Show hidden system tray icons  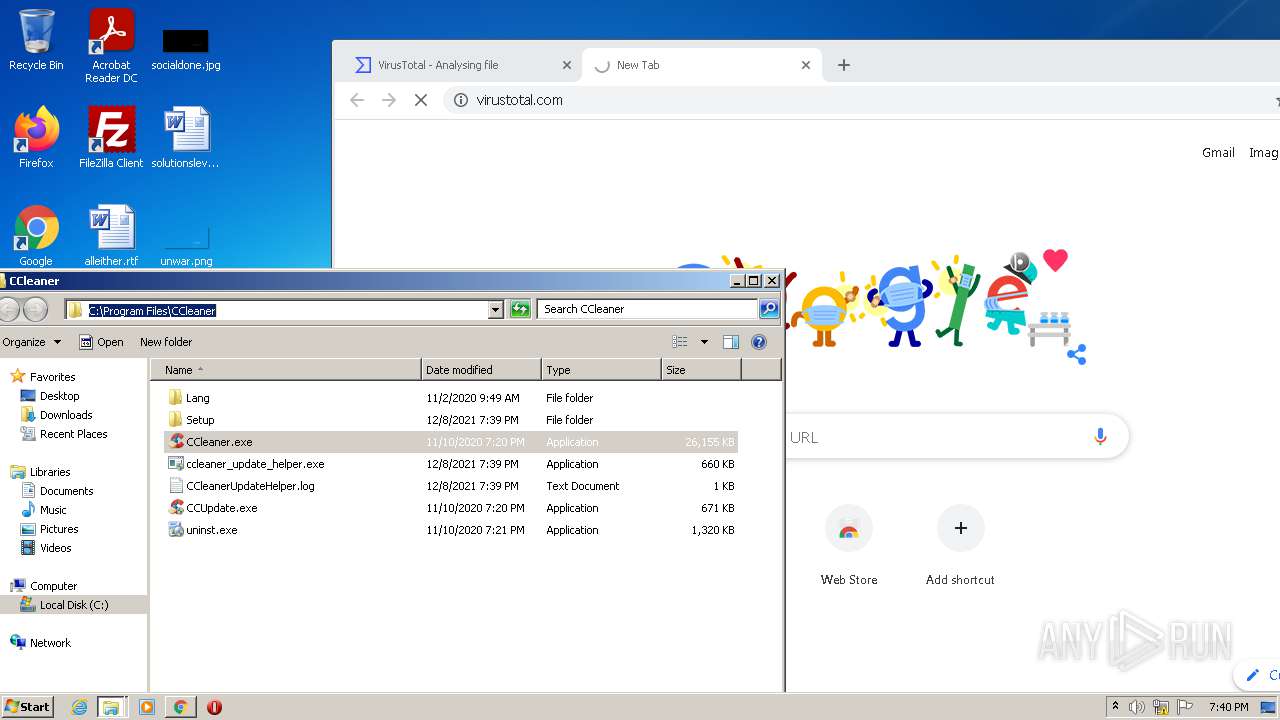pos(1115,707)
